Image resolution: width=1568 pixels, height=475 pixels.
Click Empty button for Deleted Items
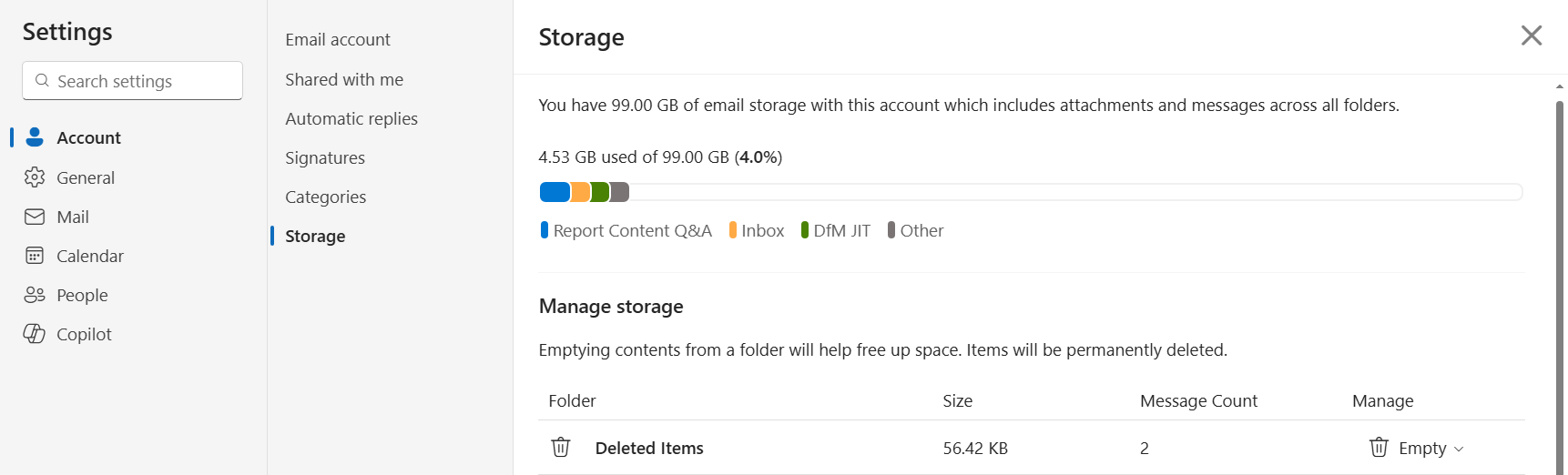(x=1417, y=448)
